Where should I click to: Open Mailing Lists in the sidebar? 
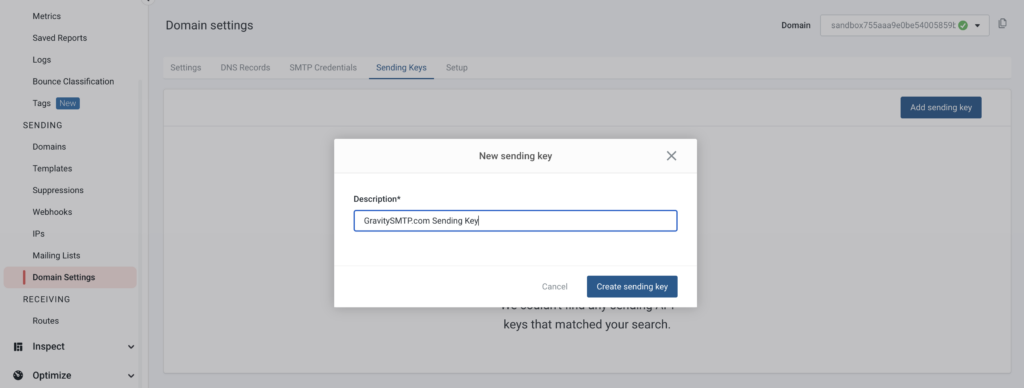(x=56, y=255)
